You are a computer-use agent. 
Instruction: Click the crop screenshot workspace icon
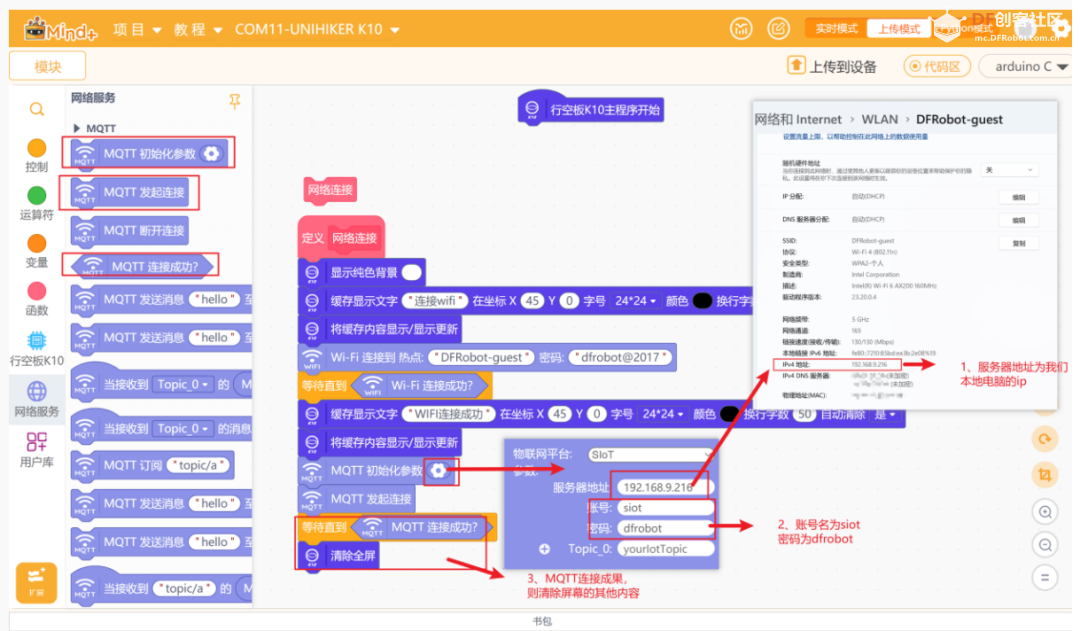1045,474
